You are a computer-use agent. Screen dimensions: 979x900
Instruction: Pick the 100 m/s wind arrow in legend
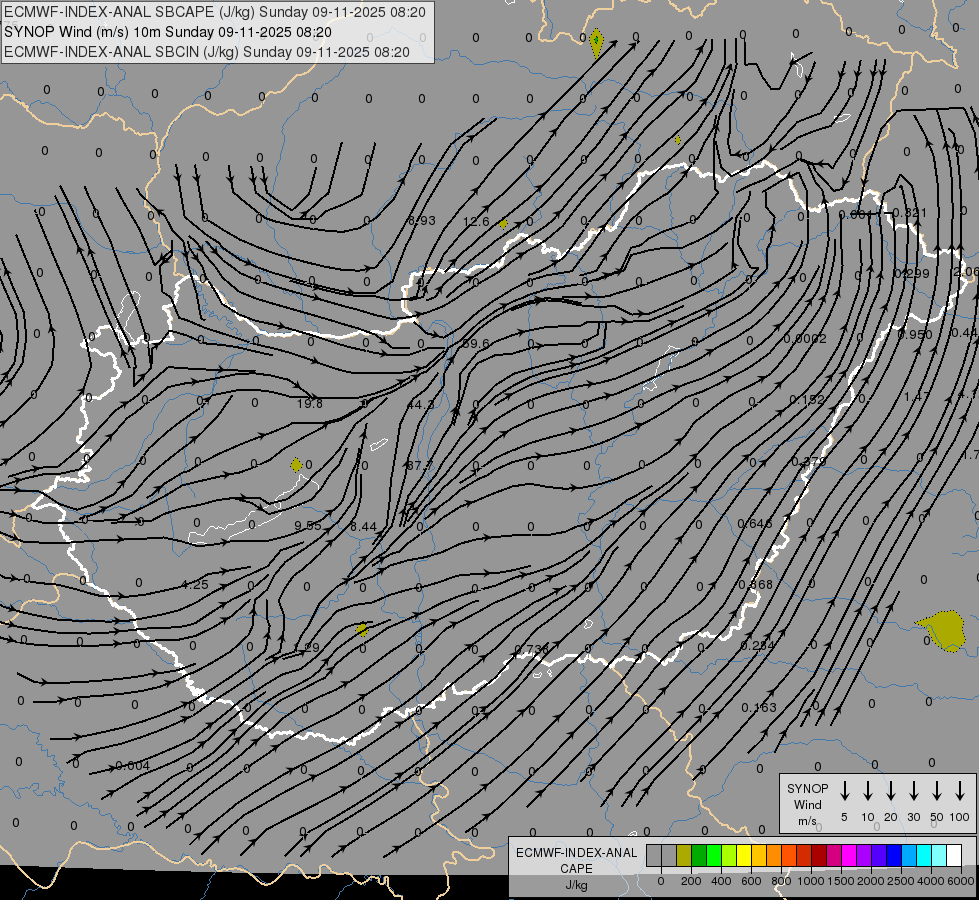960,791
